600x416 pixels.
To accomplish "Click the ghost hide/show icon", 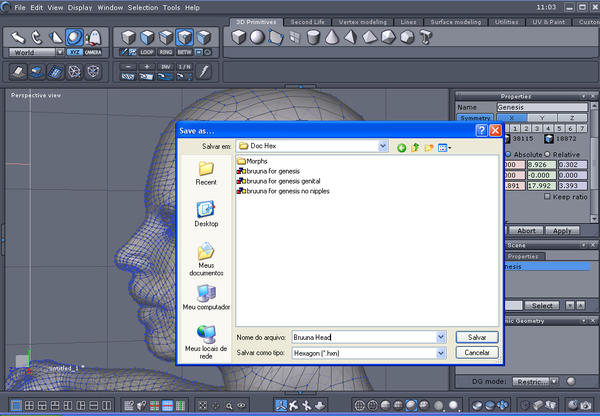I will pyautogui.click(x=93, y=38).
